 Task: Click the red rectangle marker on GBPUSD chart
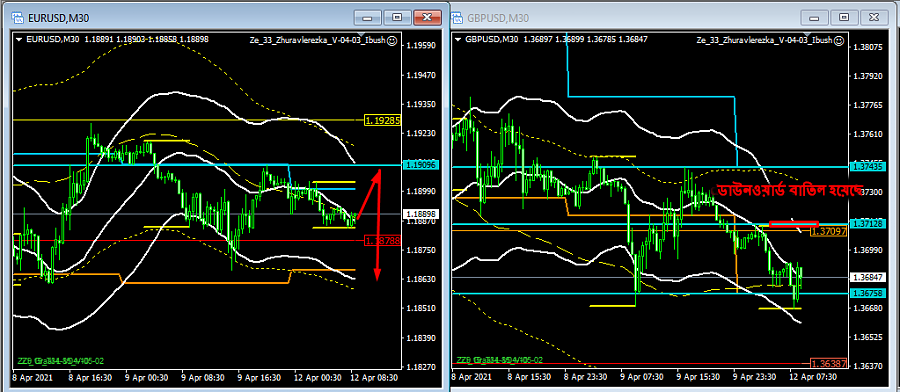tap(794, 223)
